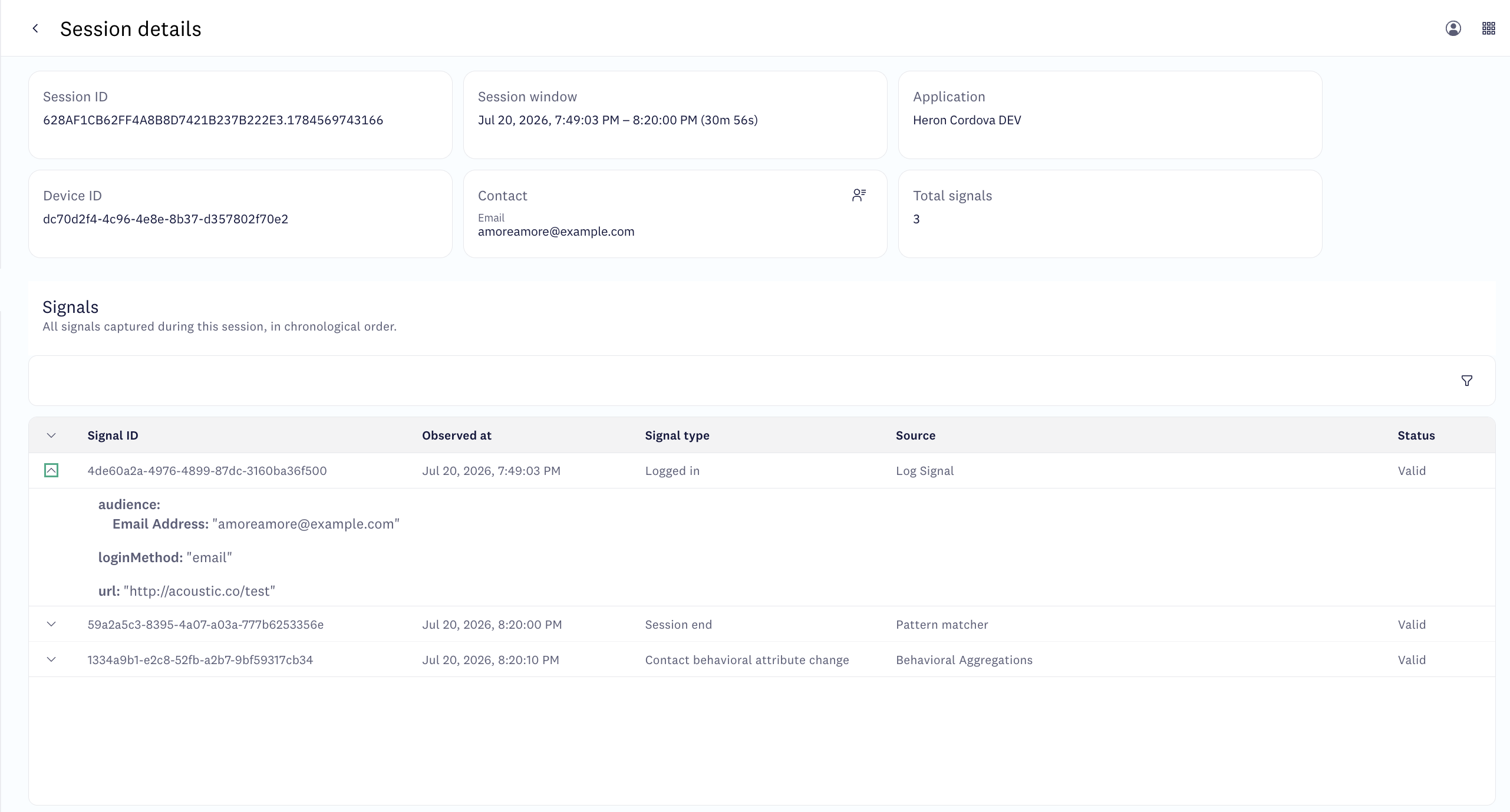
Task: Click the Device ID value dc70d2f4-4c96-4e8e…
Action: (x=166, y=219)
